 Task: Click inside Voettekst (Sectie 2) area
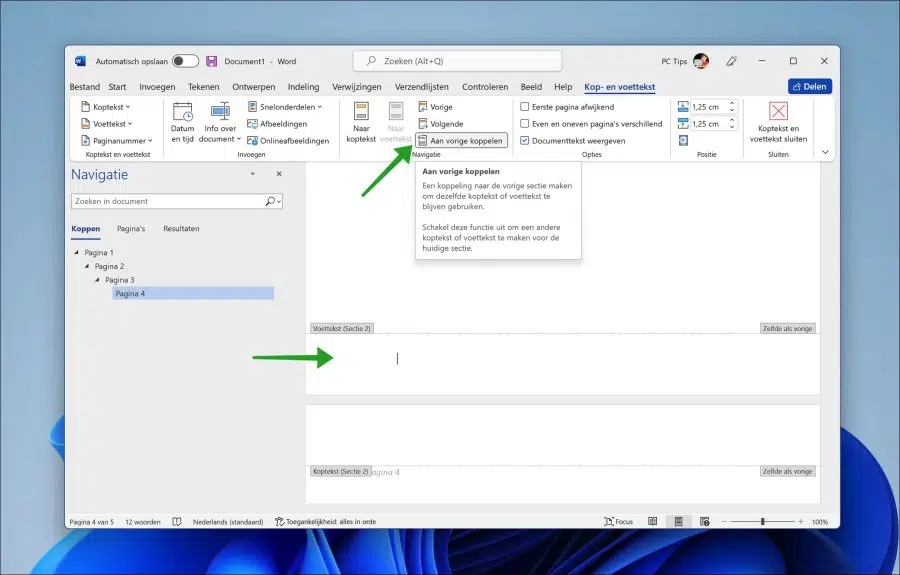click(x=562, y=364)
